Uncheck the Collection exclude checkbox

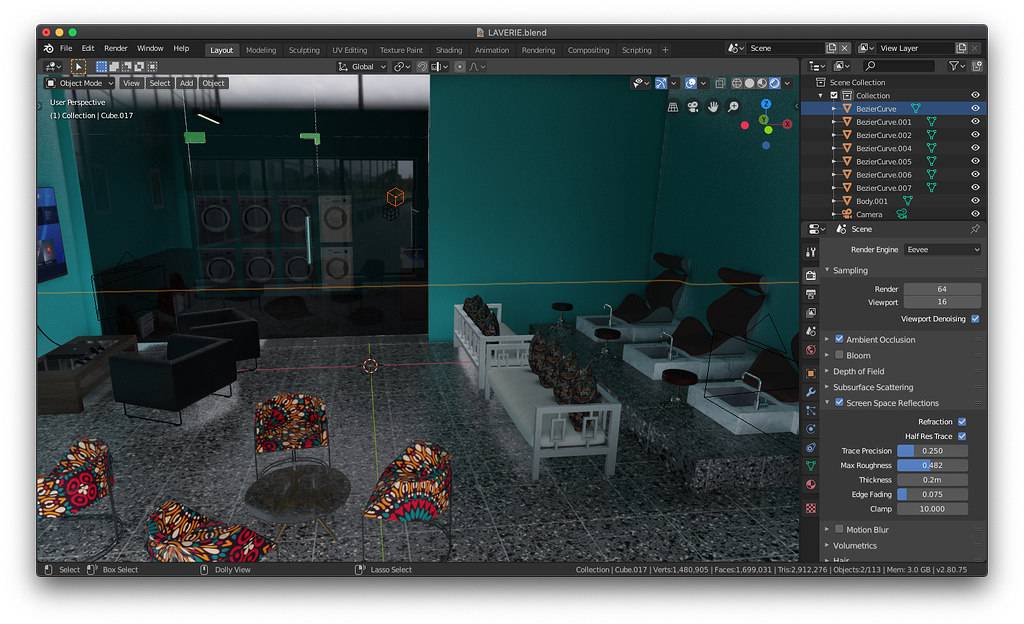(834, 95)
